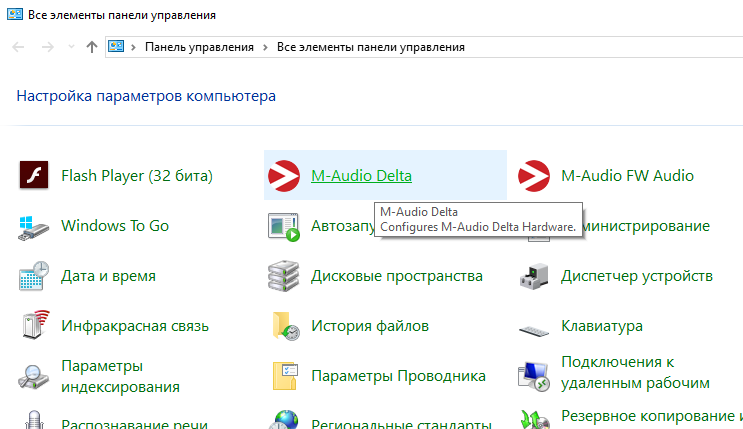743x429 pixels.
Task: Open the Дисковые пространства link
Action: click(x=397, y=276)
